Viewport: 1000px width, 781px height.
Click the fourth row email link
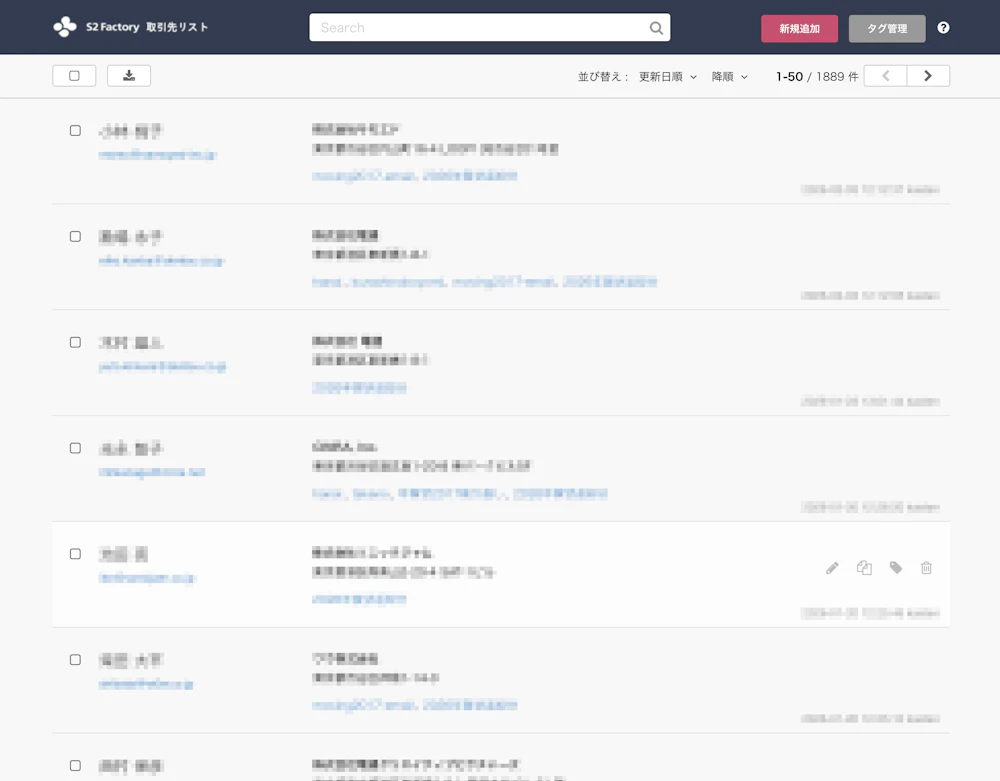(152, 472)
